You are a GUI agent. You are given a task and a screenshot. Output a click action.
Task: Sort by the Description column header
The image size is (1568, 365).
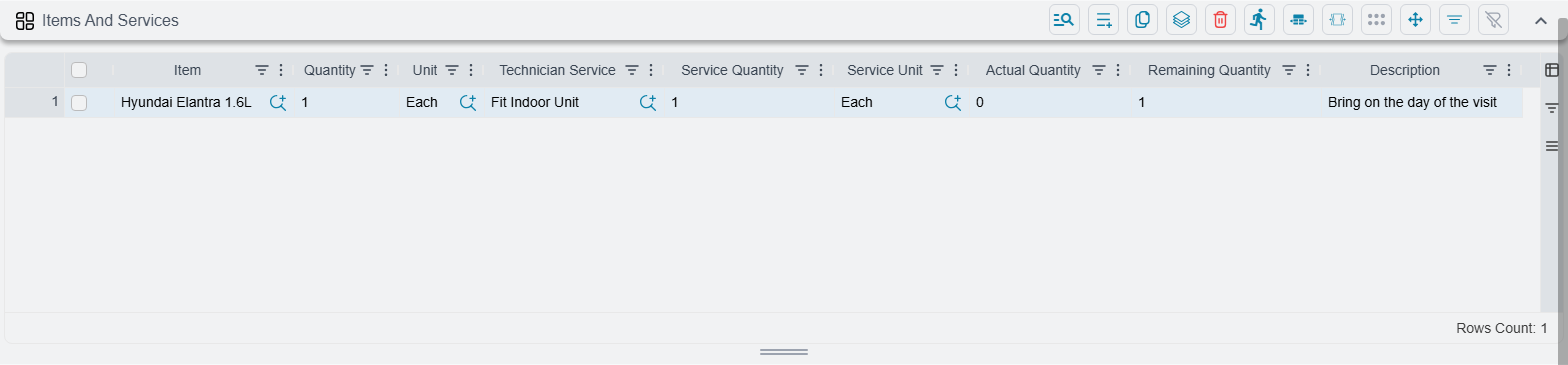click(1405, 70)
